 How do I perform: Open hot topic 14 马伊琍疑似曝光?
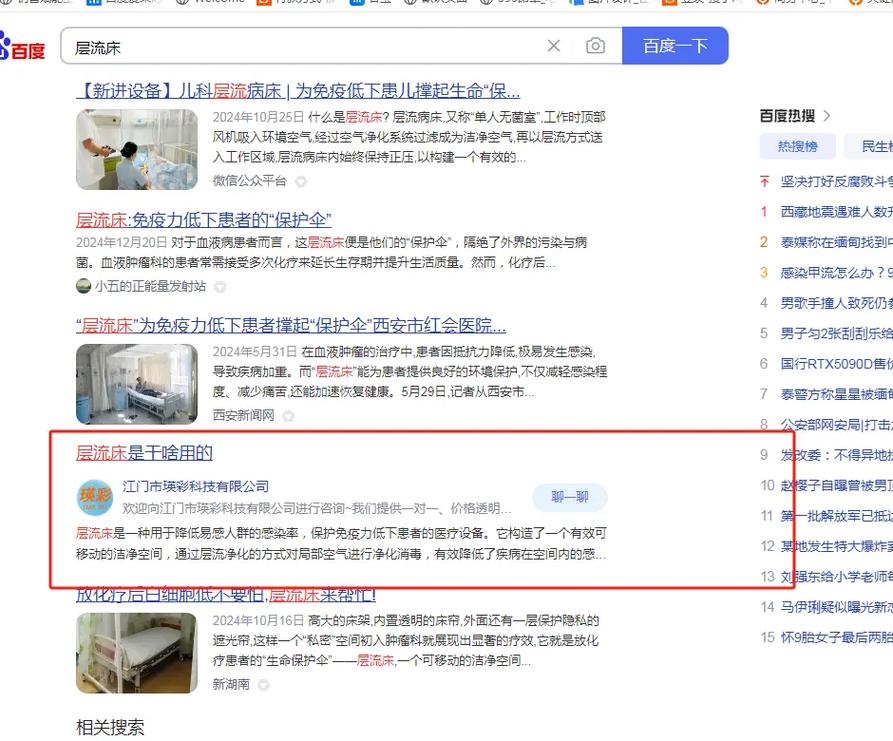(836, 607)
